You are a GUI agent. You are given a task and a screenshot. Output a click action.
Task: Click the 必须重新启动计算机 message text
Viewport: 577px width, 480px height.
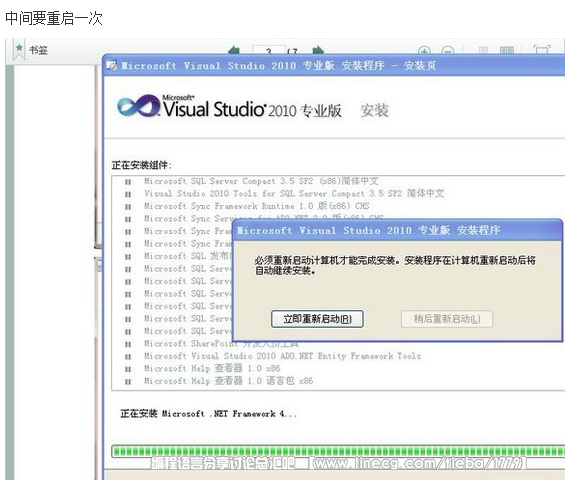point(395,265)
